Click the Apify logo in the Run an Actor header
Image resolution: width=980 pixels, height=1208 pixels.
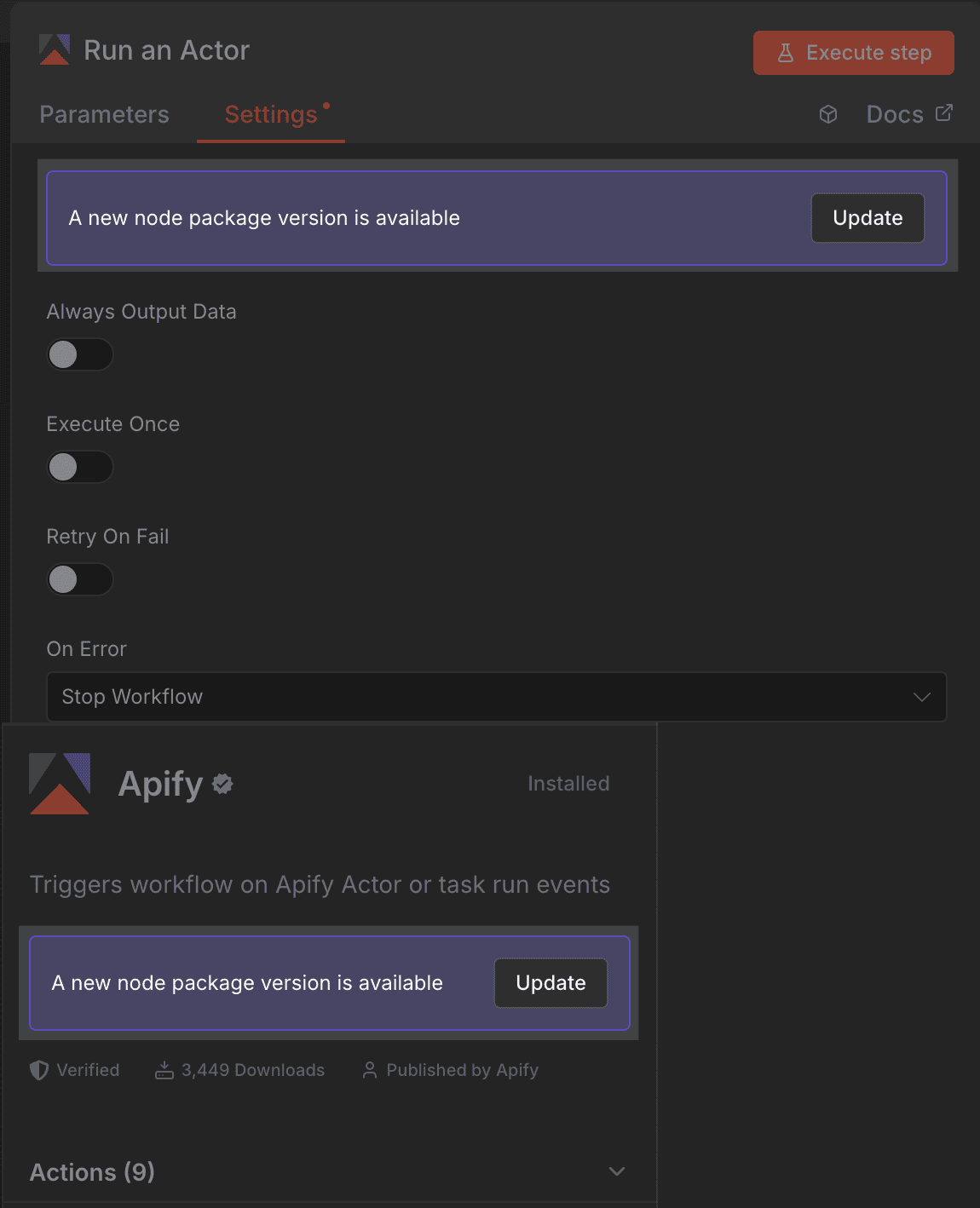pos(53,50)
